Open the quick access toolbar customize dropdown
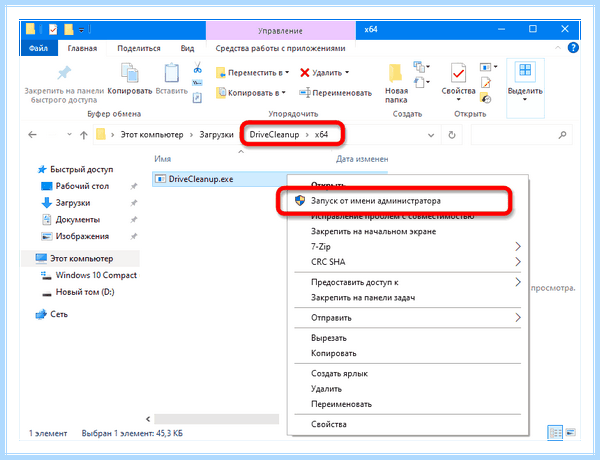This screenshot has width=600, height=460. (x=81, y=30)
